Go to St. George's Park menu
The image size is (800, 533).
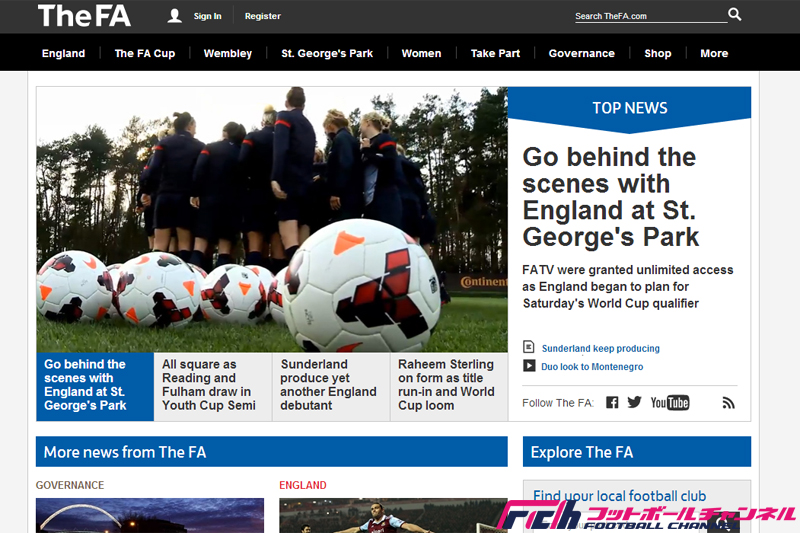tap(327, 53)
